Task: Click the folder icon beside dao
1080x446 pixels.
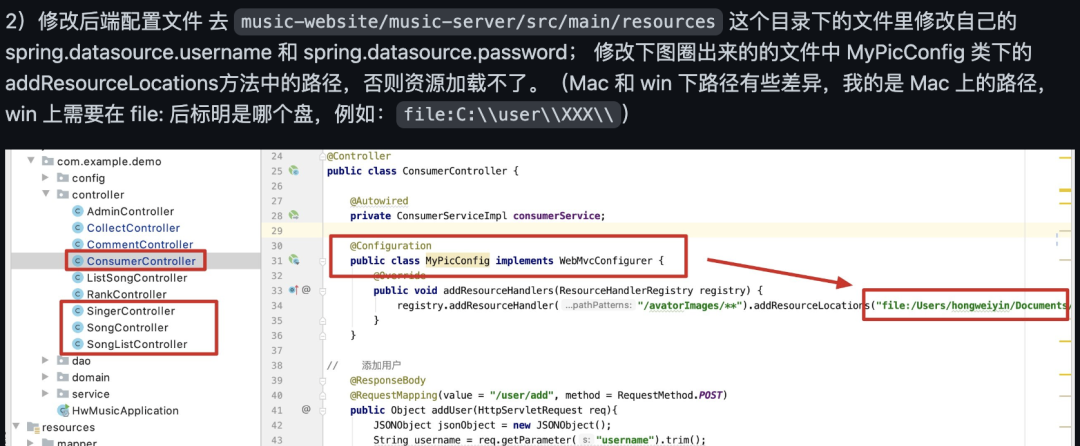Action: tap(63, 361)
